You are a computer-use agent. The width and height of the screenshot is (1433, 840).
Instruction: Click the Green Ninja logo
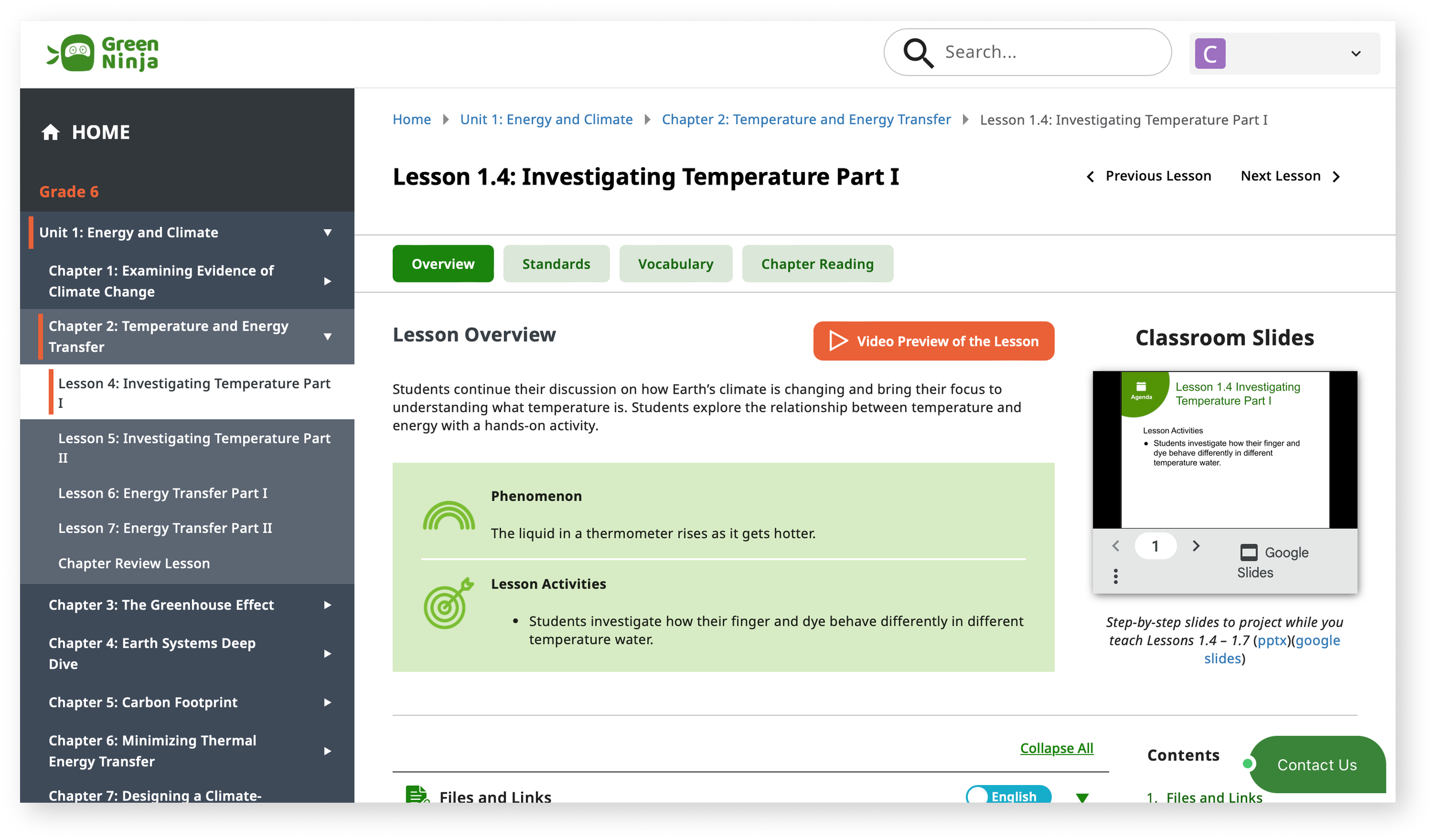point(103,53)
